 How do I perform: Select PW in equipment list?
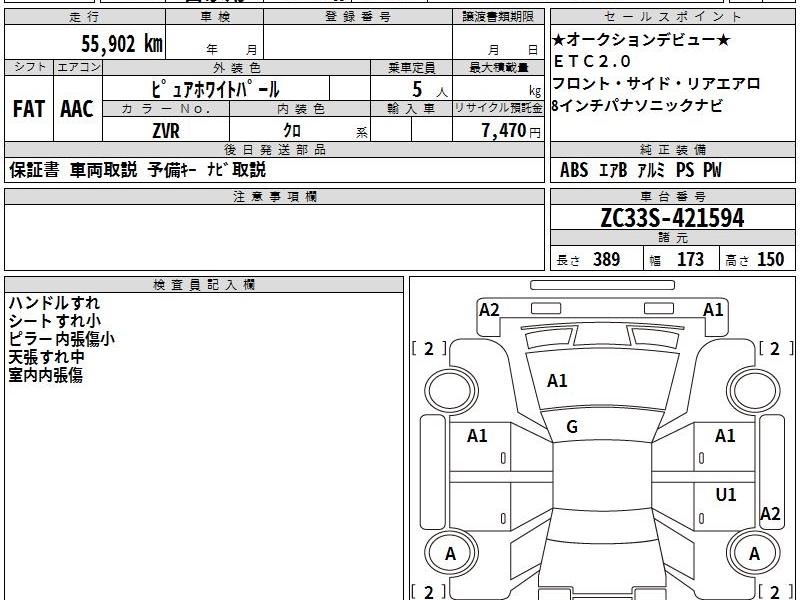(713, 170)
